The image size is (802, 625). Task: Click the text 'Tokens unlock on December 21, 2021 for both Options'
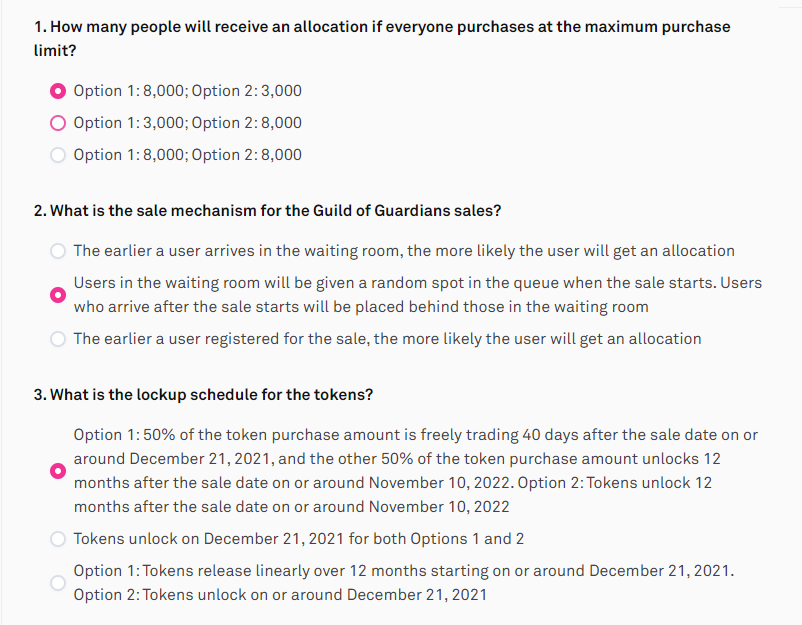pyautogui.click(x=299, y=539)
